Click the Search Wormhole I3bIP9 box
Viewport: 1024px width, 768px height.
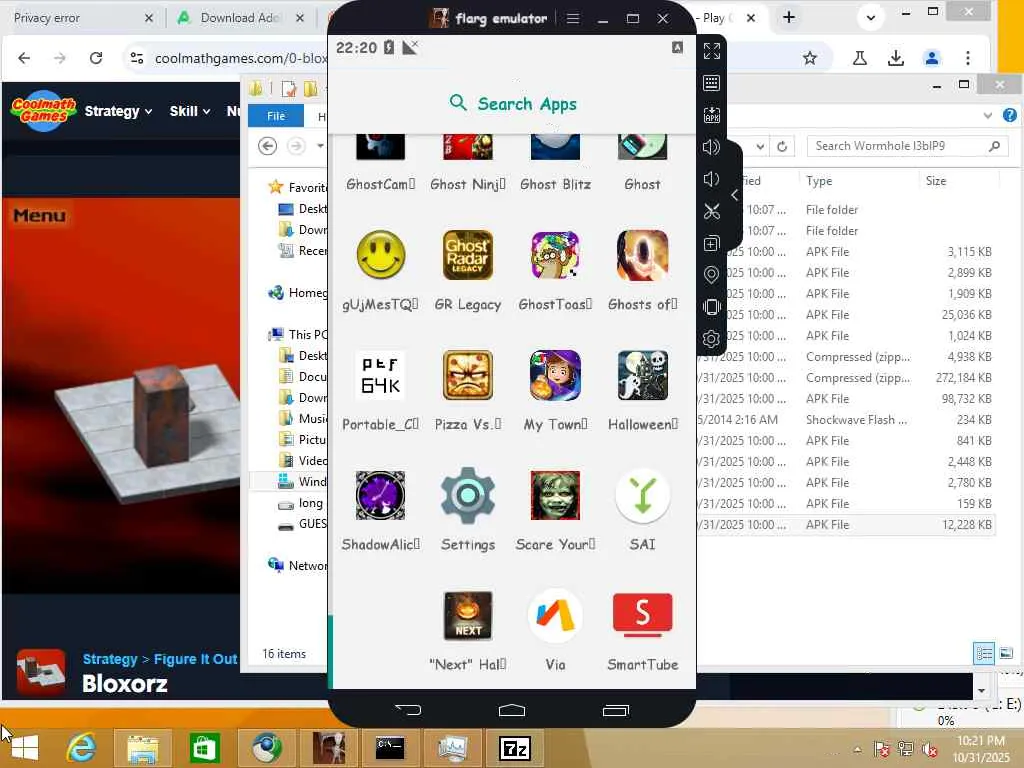907,146
